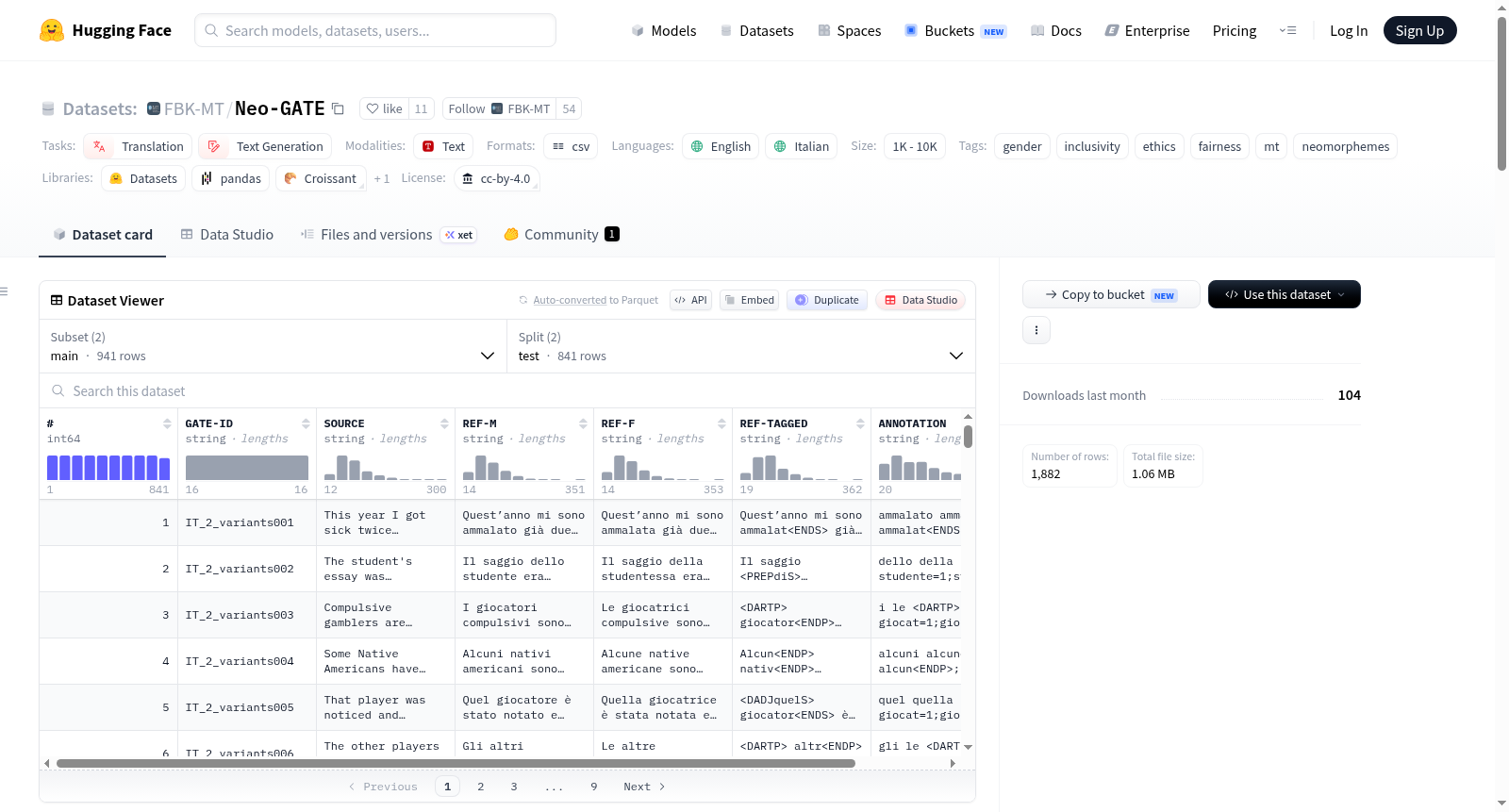Sort by the GATE-ID column sort icon

306,423
